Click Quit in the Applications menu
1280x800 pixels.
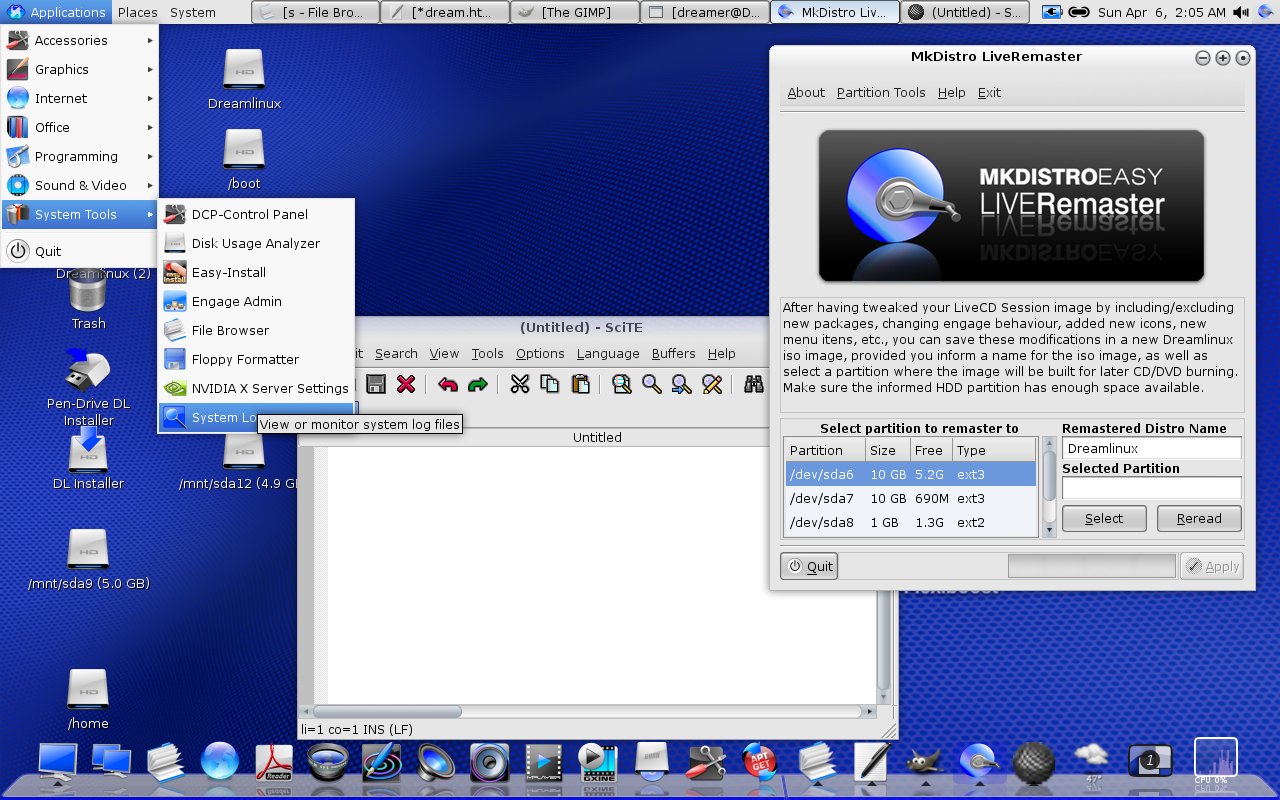[80, 251]
